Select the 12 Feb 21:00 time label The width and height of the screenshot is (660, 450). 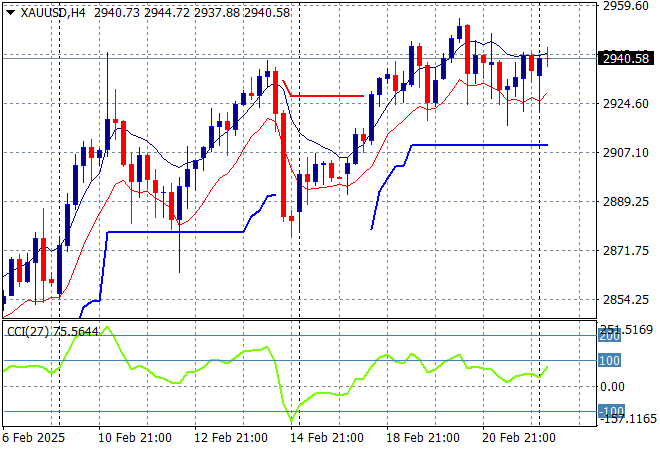click(231, 438)
